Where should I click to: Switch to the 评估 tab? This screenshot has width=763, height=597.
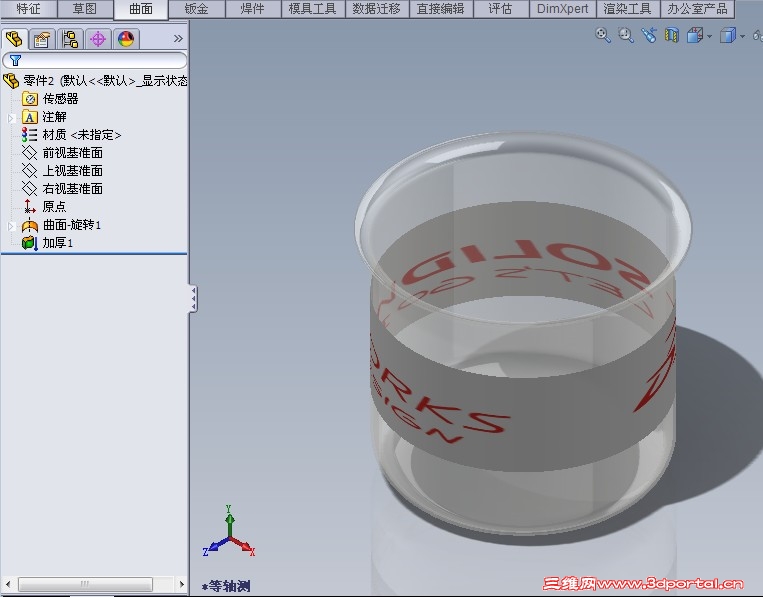point(500,9)
